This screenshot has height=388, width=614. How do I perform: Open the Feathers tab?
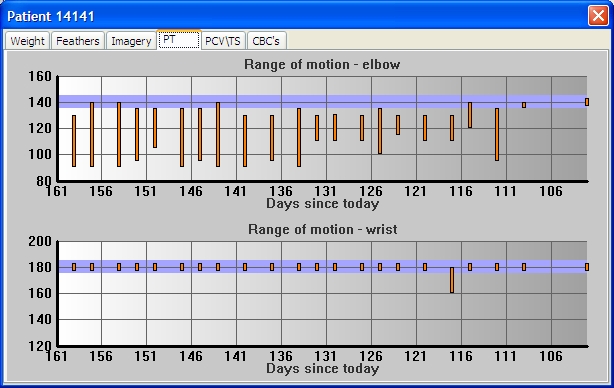(78, 41)
